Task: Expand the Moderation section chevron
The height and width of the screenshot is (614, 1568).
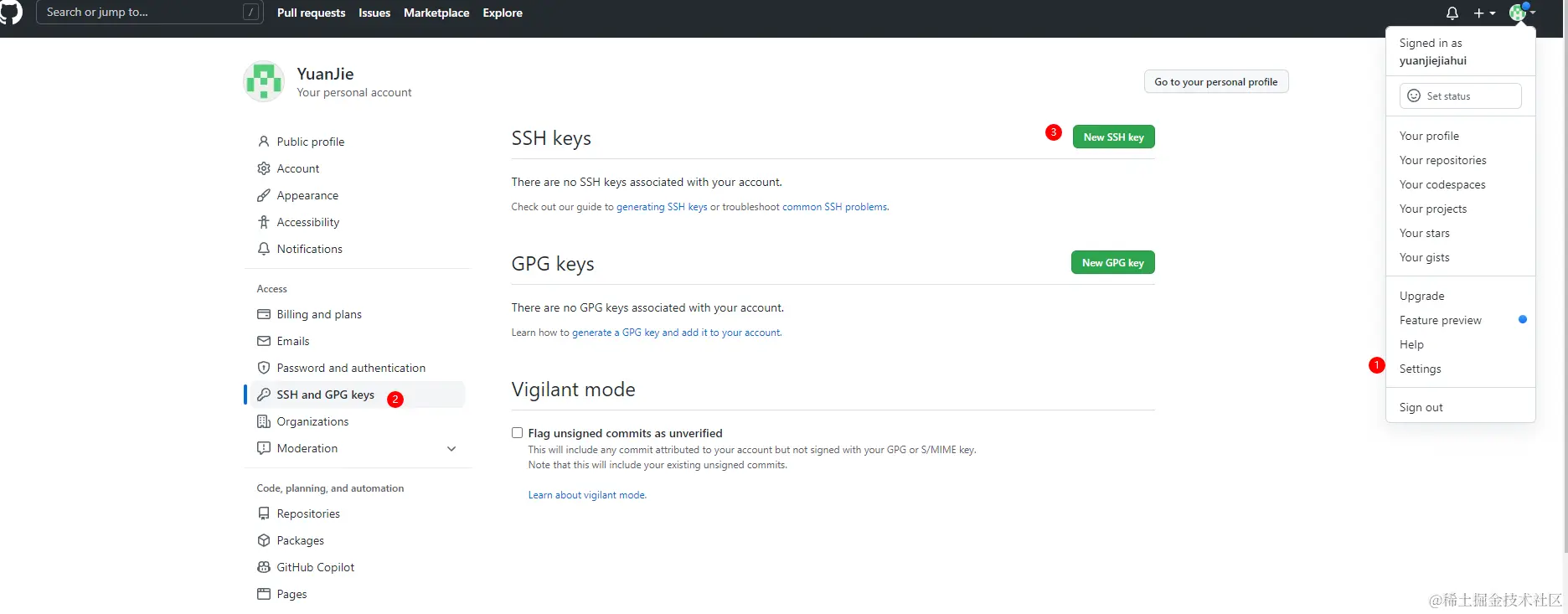Action: pos(451,449)
